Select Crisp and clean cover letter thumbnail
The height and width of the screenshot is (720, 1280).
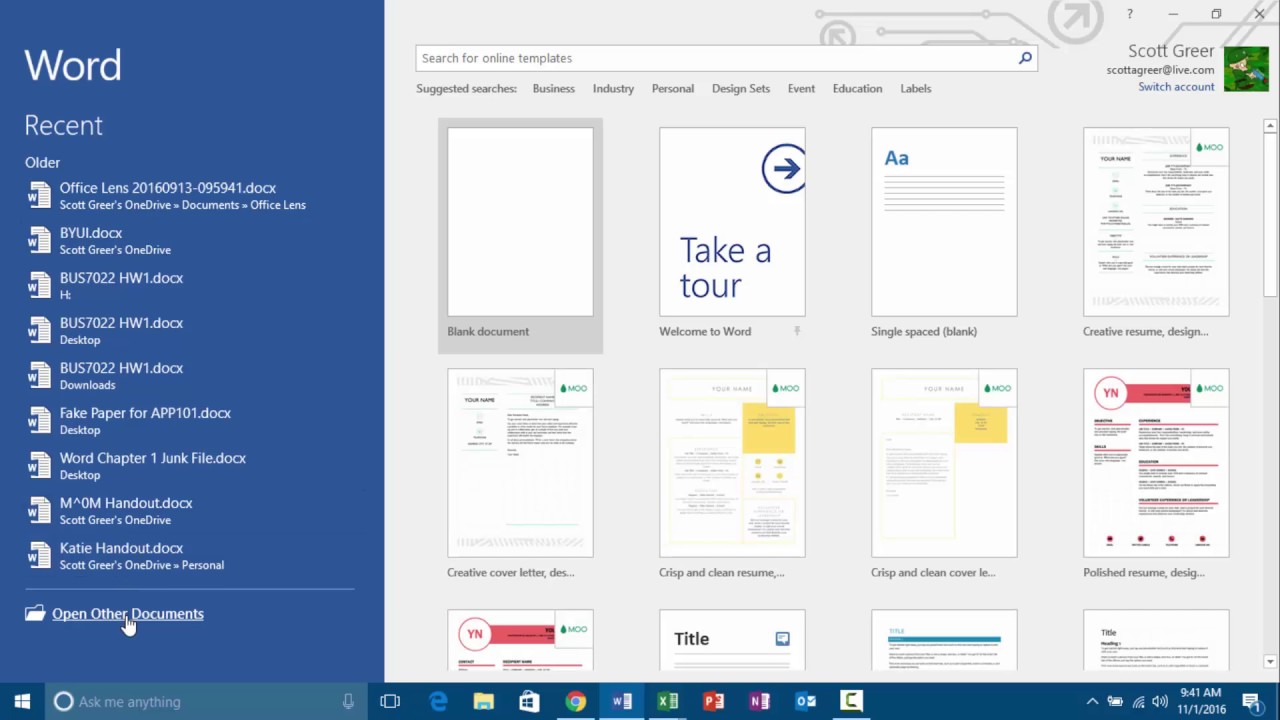(x=944, y=463)
